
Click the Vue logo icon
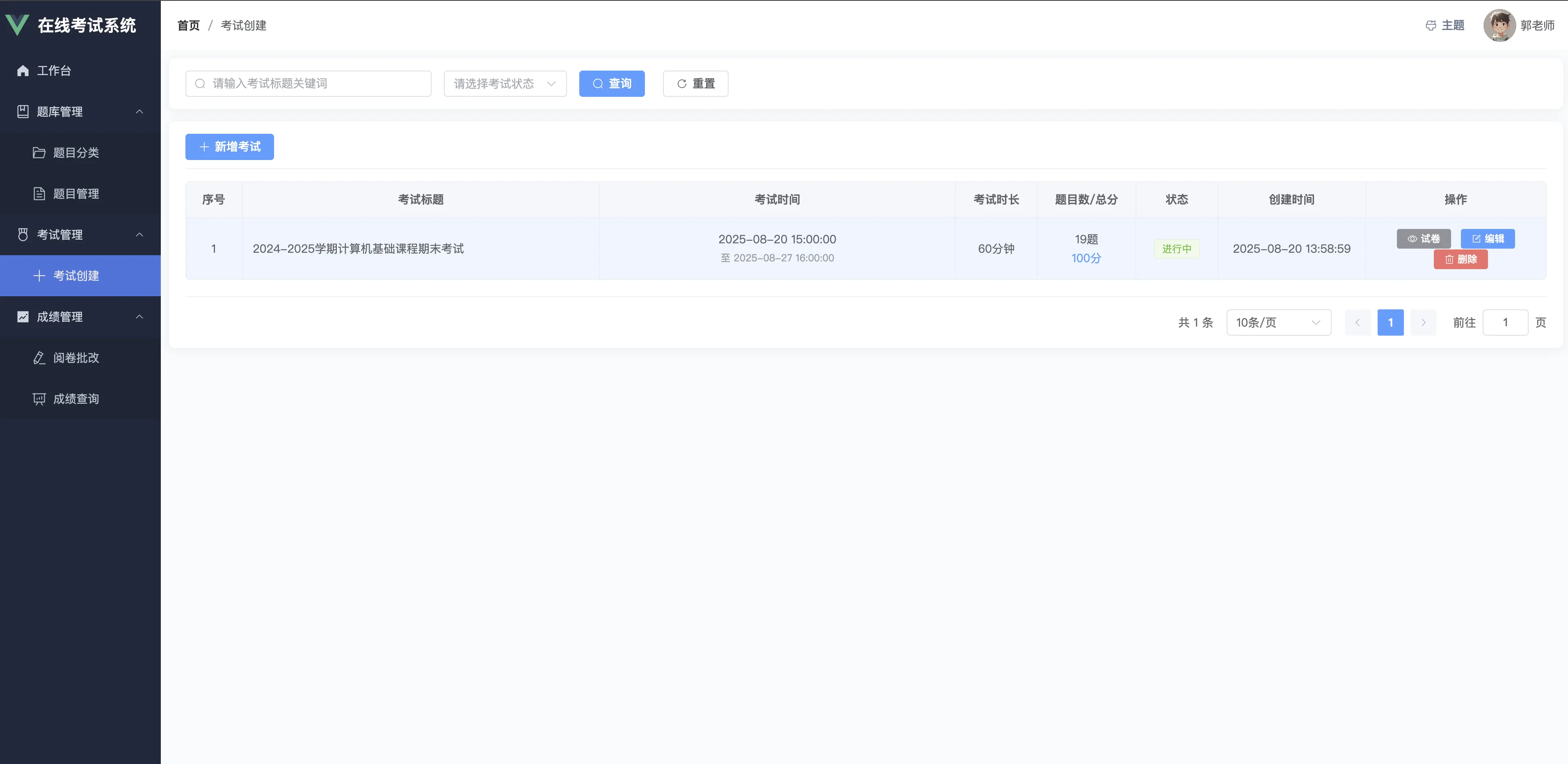[17, 25]
